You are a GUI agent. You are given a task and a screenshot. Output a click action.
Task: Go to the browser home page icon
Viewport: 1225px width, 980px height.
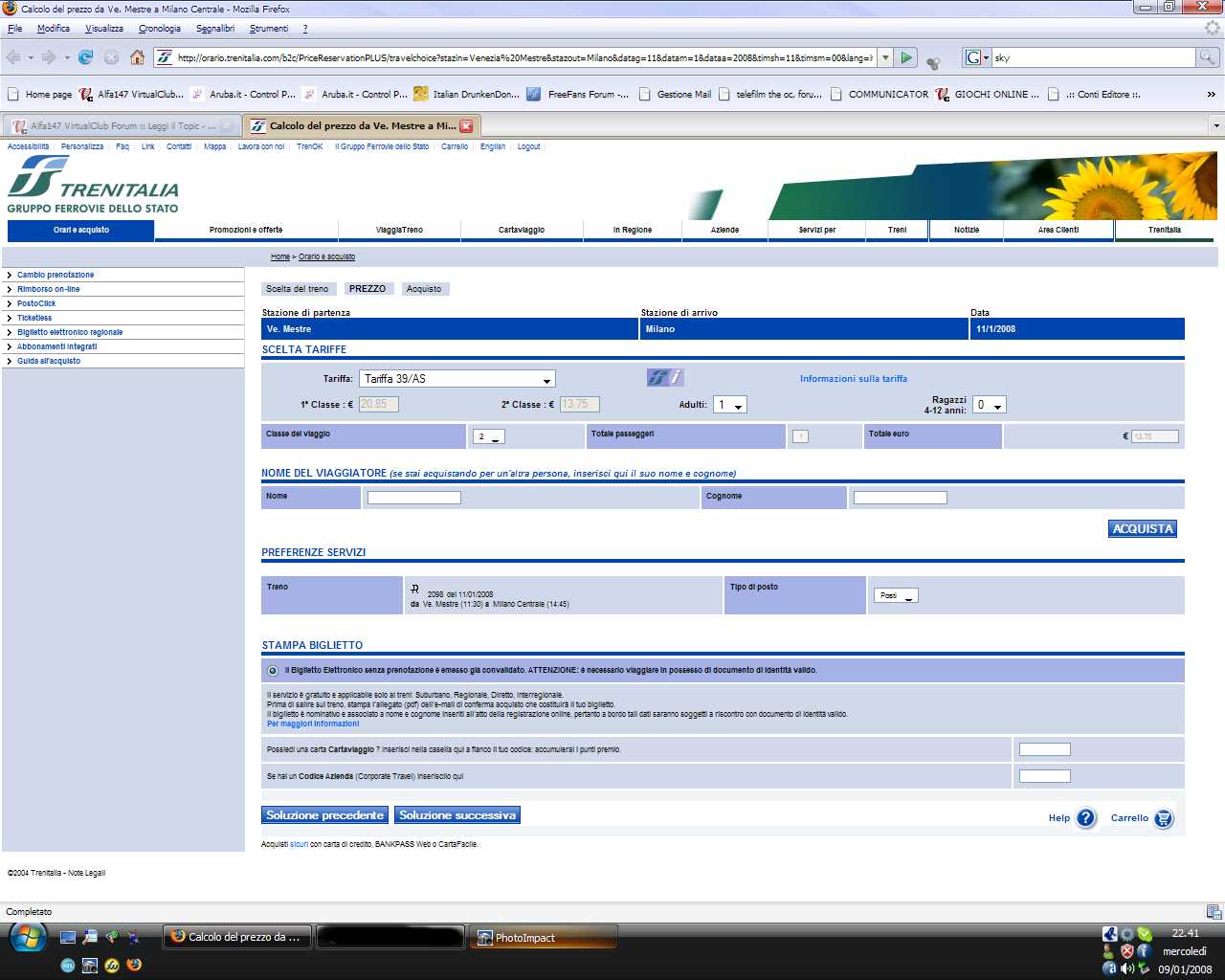(137, 57)
